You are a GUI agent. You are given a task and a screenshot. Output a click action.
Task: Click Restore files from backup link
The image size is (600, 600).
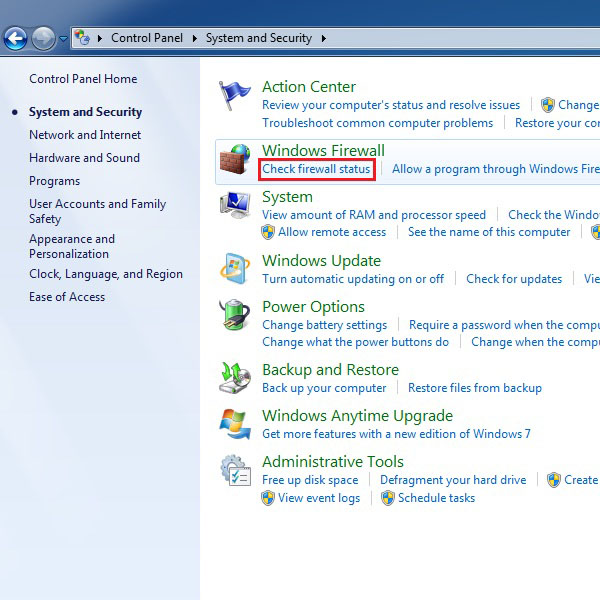pos(475,388)
